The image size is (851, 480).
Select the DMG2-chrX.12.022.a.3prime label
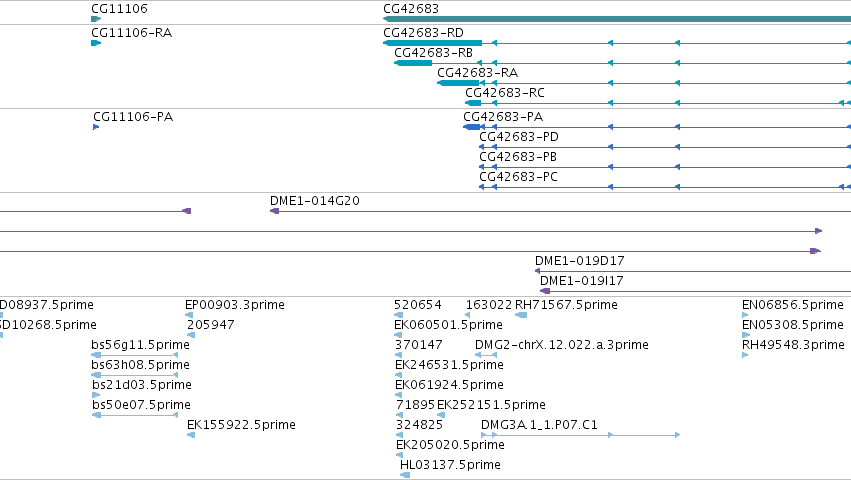(x=562, y=345)
